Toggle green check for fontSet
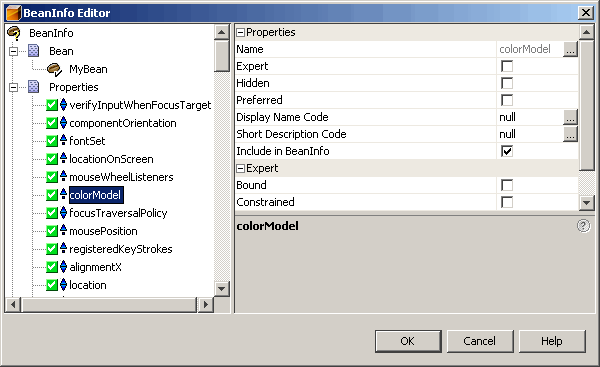The height and width of the screenshot is (367, 600). [x=52, y=141]
